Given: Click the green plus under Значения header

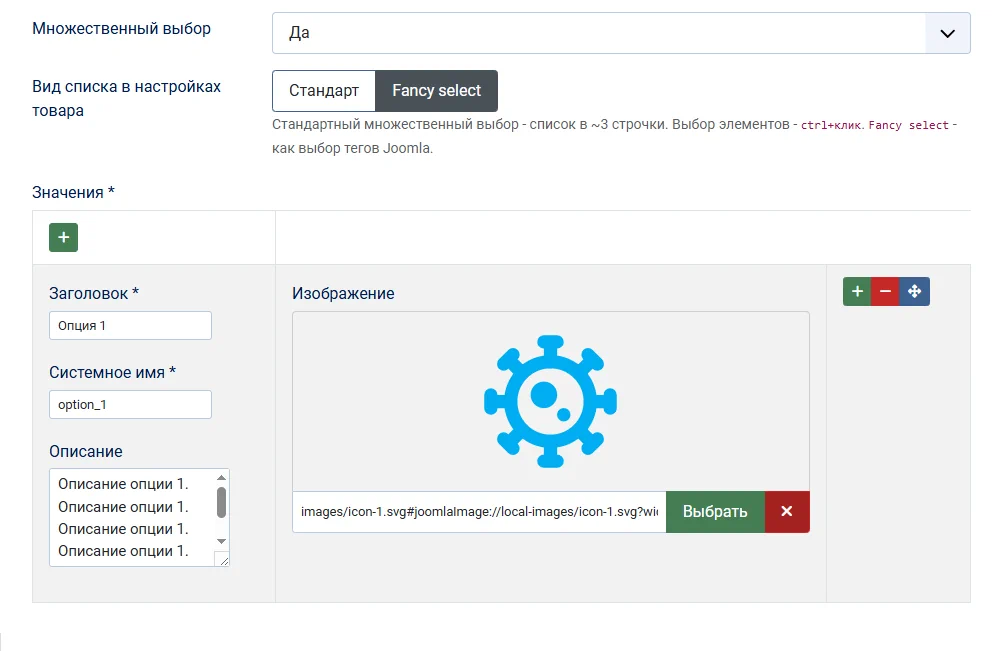Looking at the screenshot, I should [x=63, y=238].
